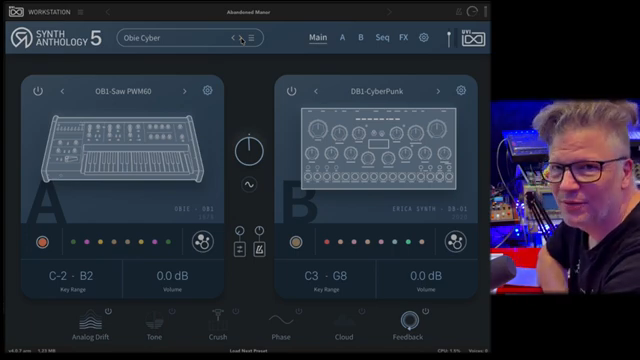Open the preset list menu icon

(x=251, y=38)
